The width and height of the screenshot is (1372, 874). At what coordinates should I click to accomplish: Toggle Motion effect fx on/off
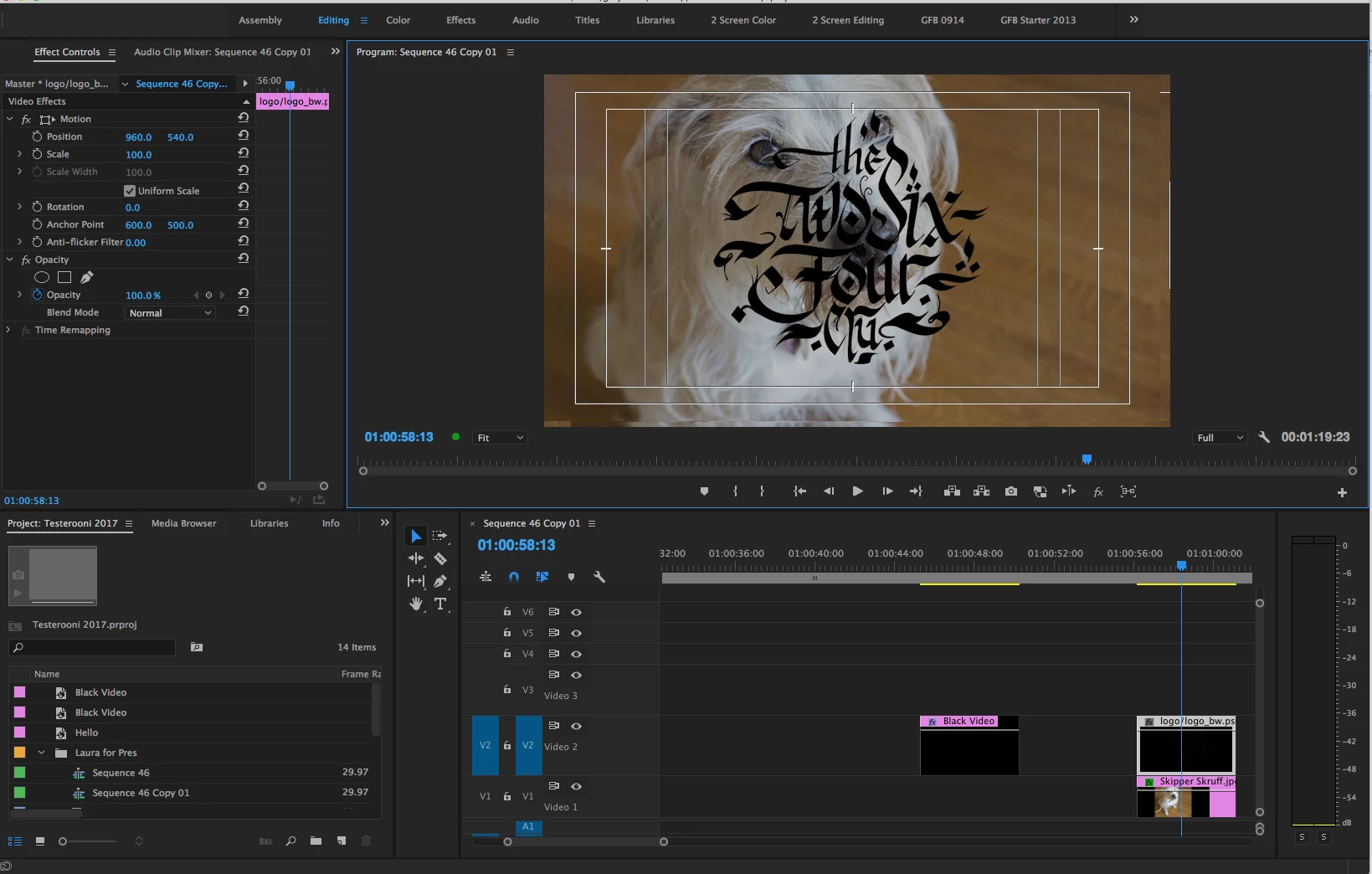(x=26, y=119)
